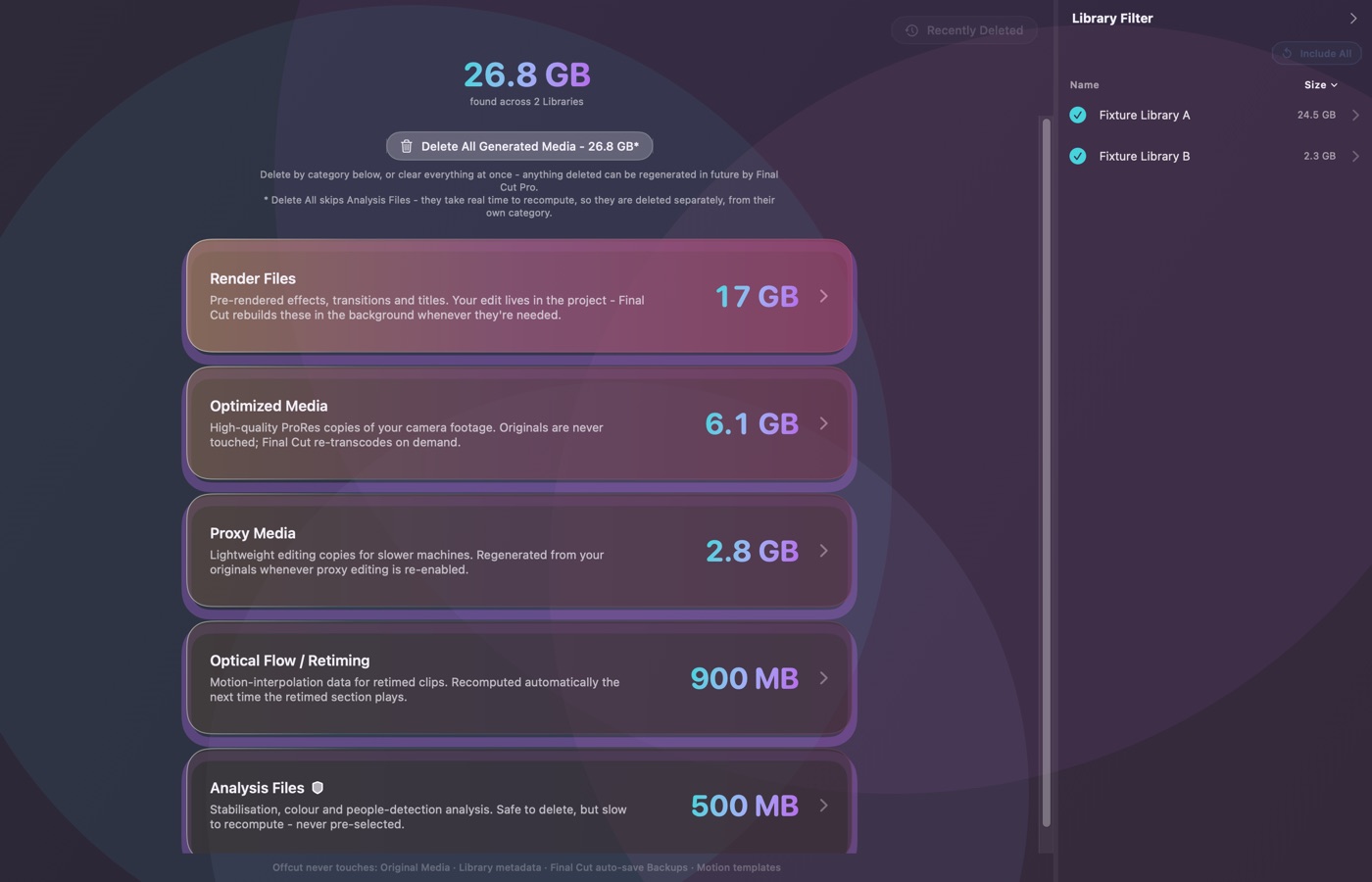Click the 26.8 GB total heading
The height and width of the screenshot is (882, 1372).
pos(527,74)
